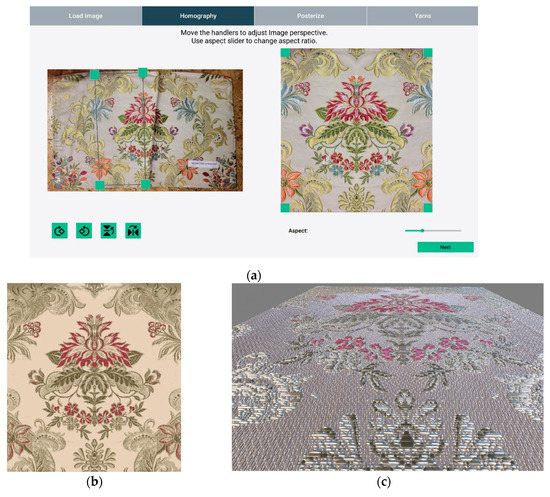The height and width of the screenshot is (497, 550).
Task: Click the rotate clockwise icon
Action: tap(60, 231)
